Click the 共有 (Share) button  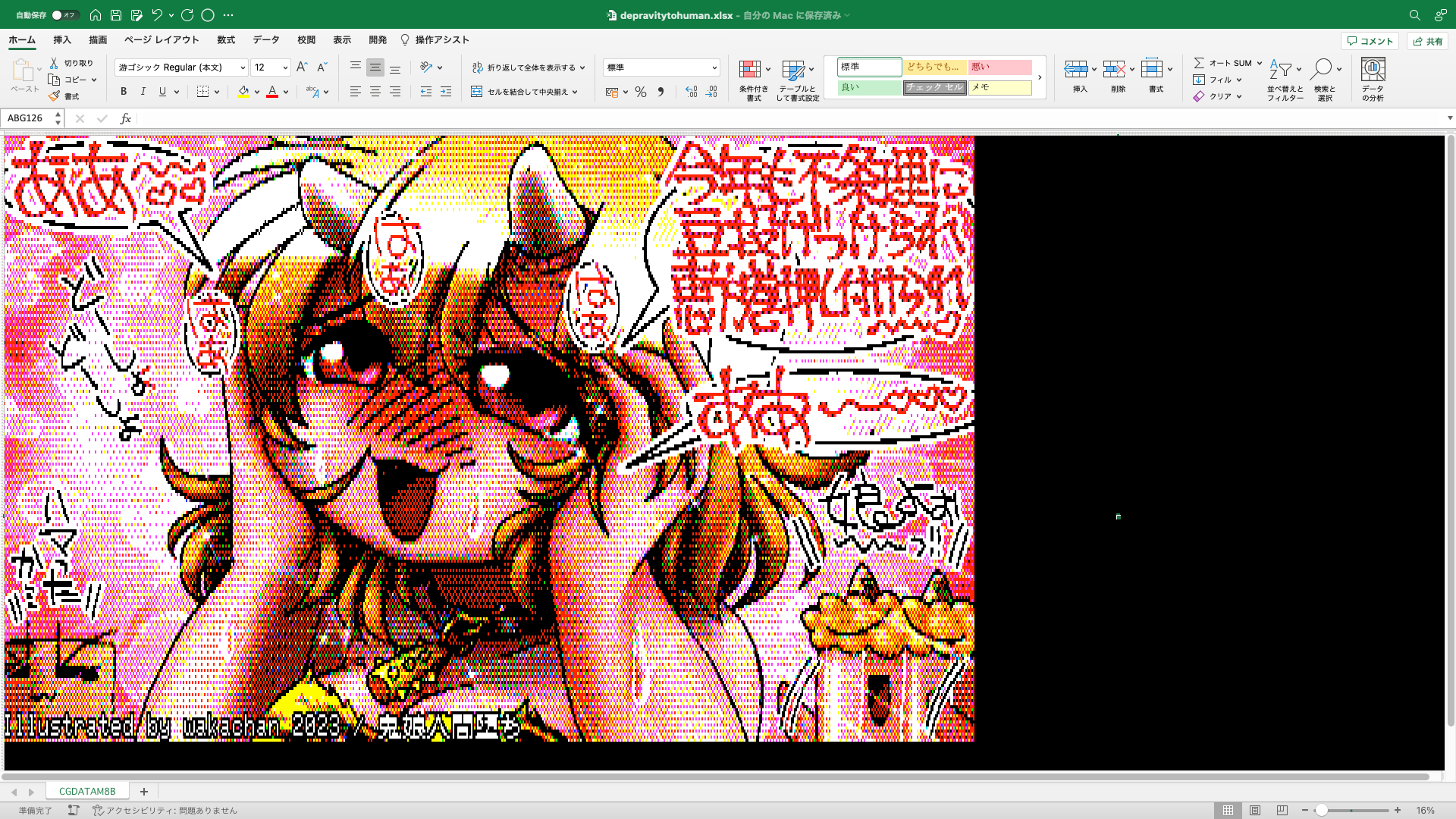[1427, 41]
